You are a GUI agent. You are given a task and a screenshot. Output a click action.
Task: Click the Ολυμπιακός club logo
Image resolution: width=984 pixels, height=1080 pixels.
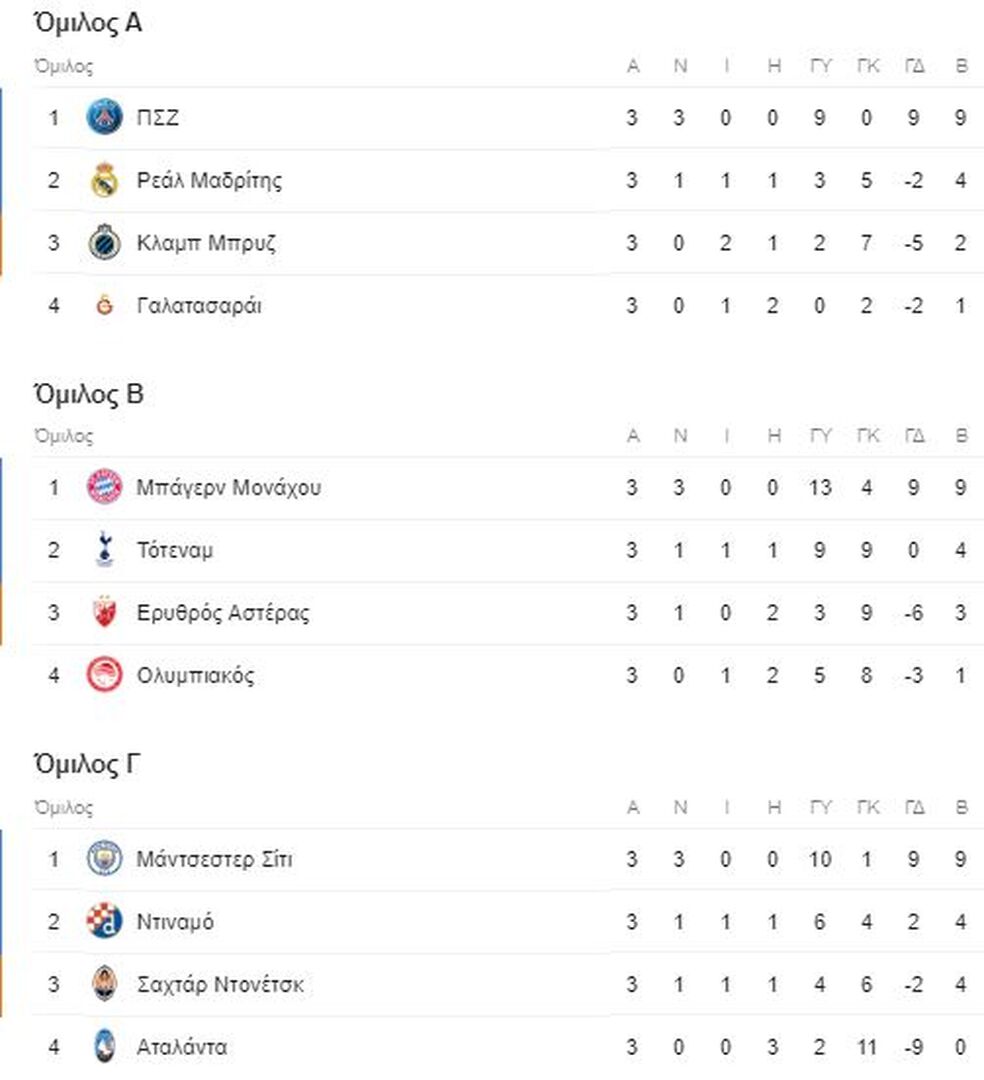point(105,674)
